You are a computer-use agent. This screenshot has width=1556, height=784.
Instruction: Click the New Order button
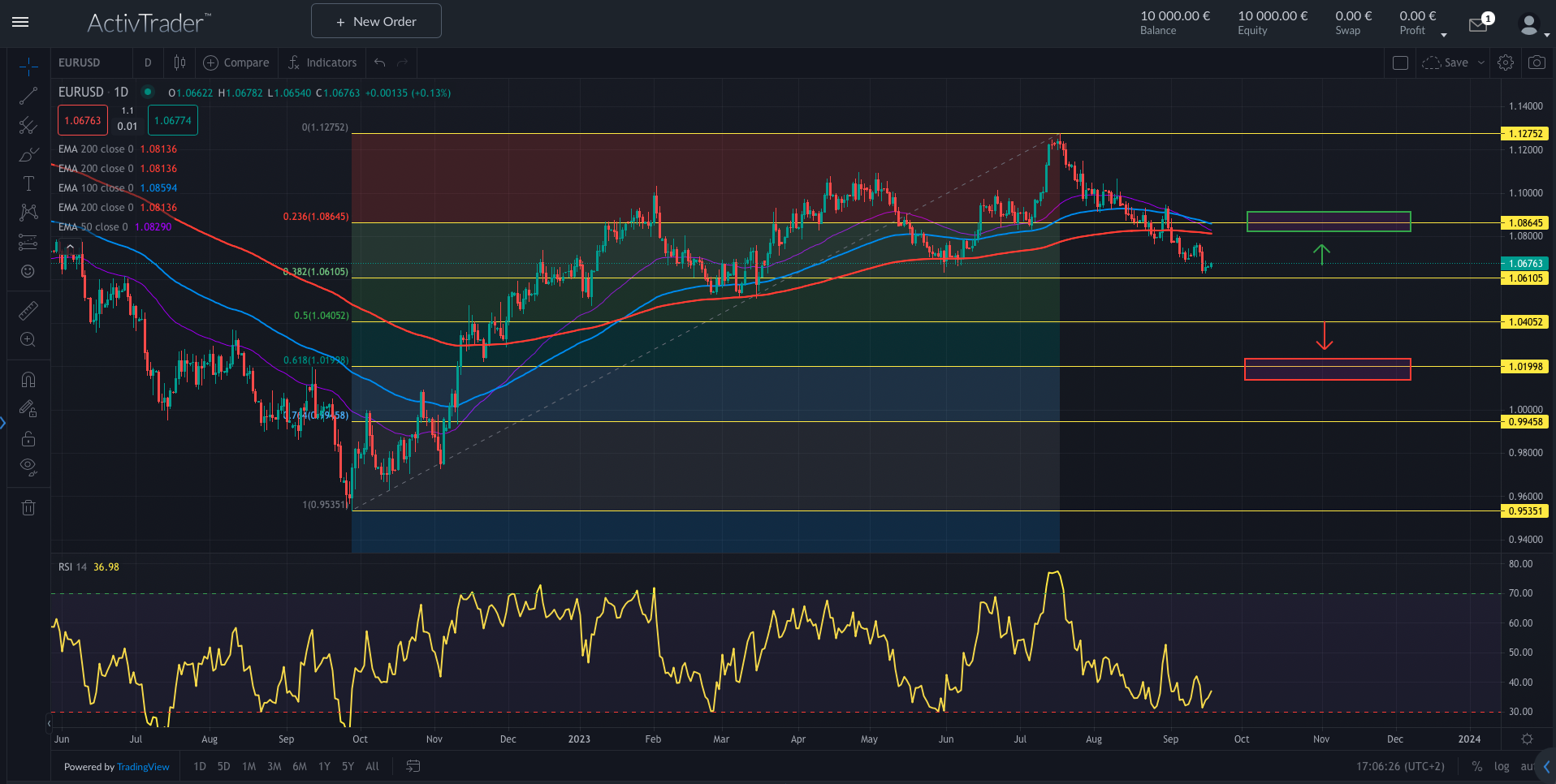click(375, 20)
